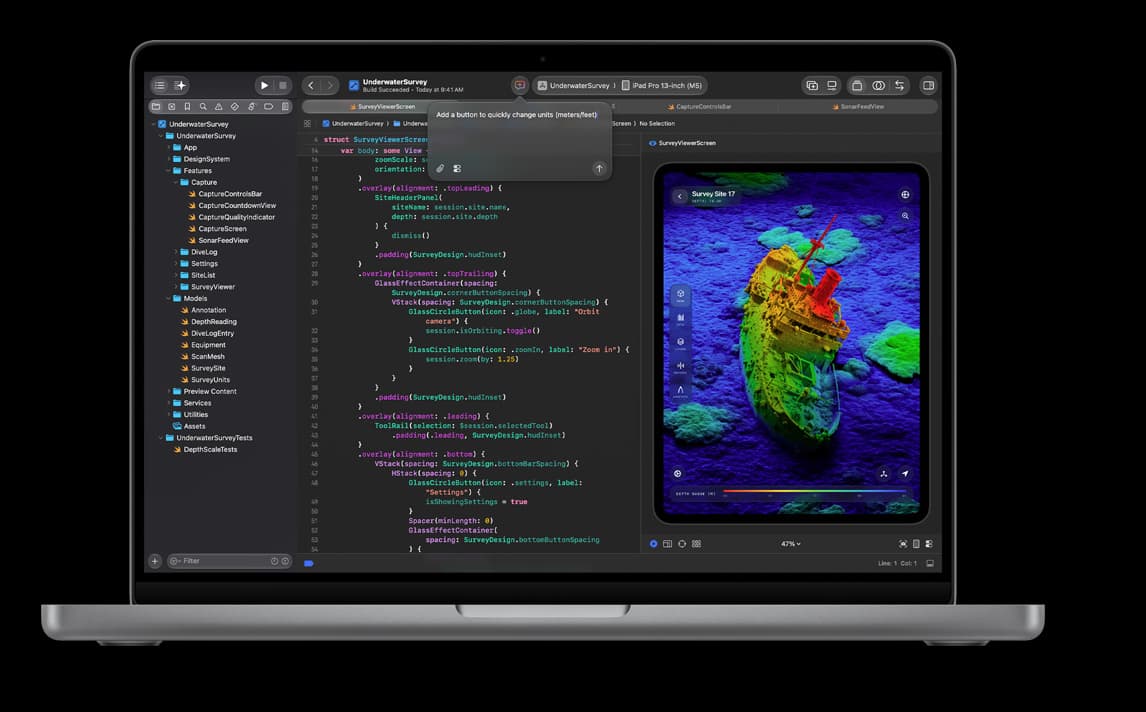The height and width of the screenshot is (712, 1146).
Task: Tap the settings gear in the preview
Action: 678,474
